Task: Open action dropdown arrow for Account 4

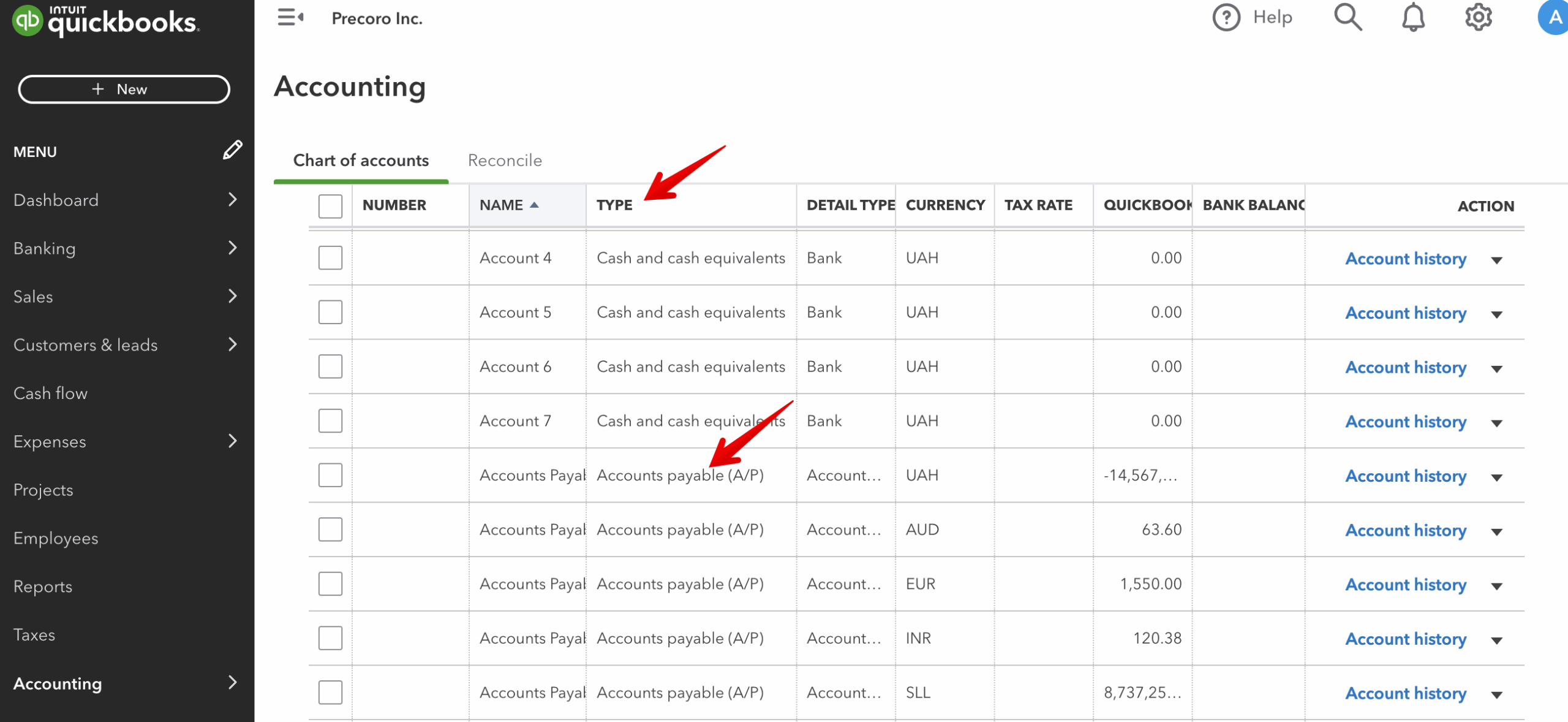Action: pos(1496,260)
